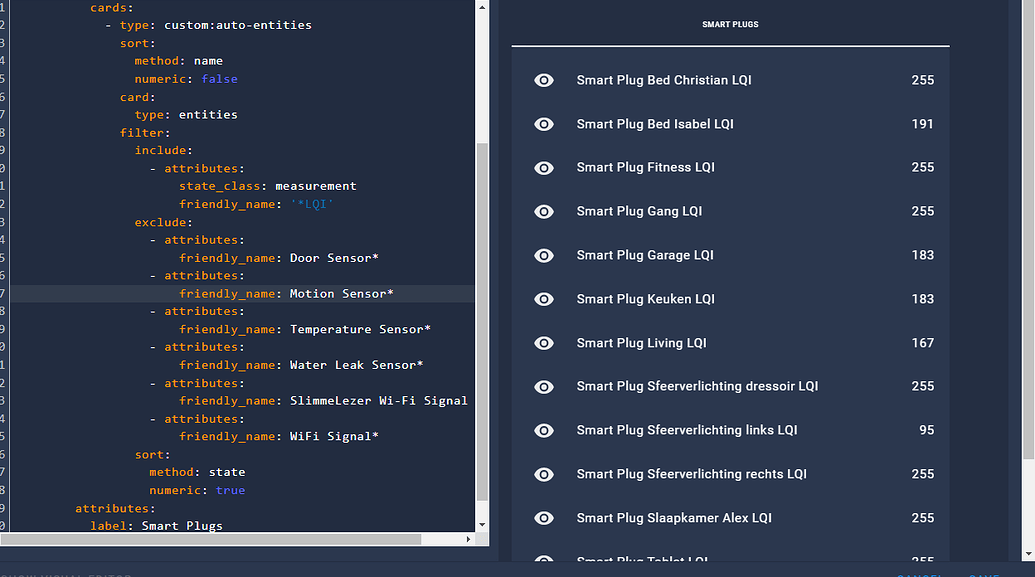Click the CANCEL button
The height and width of the screenshot is (577, 1035).
pyautogui.click(x=921, y=574)
